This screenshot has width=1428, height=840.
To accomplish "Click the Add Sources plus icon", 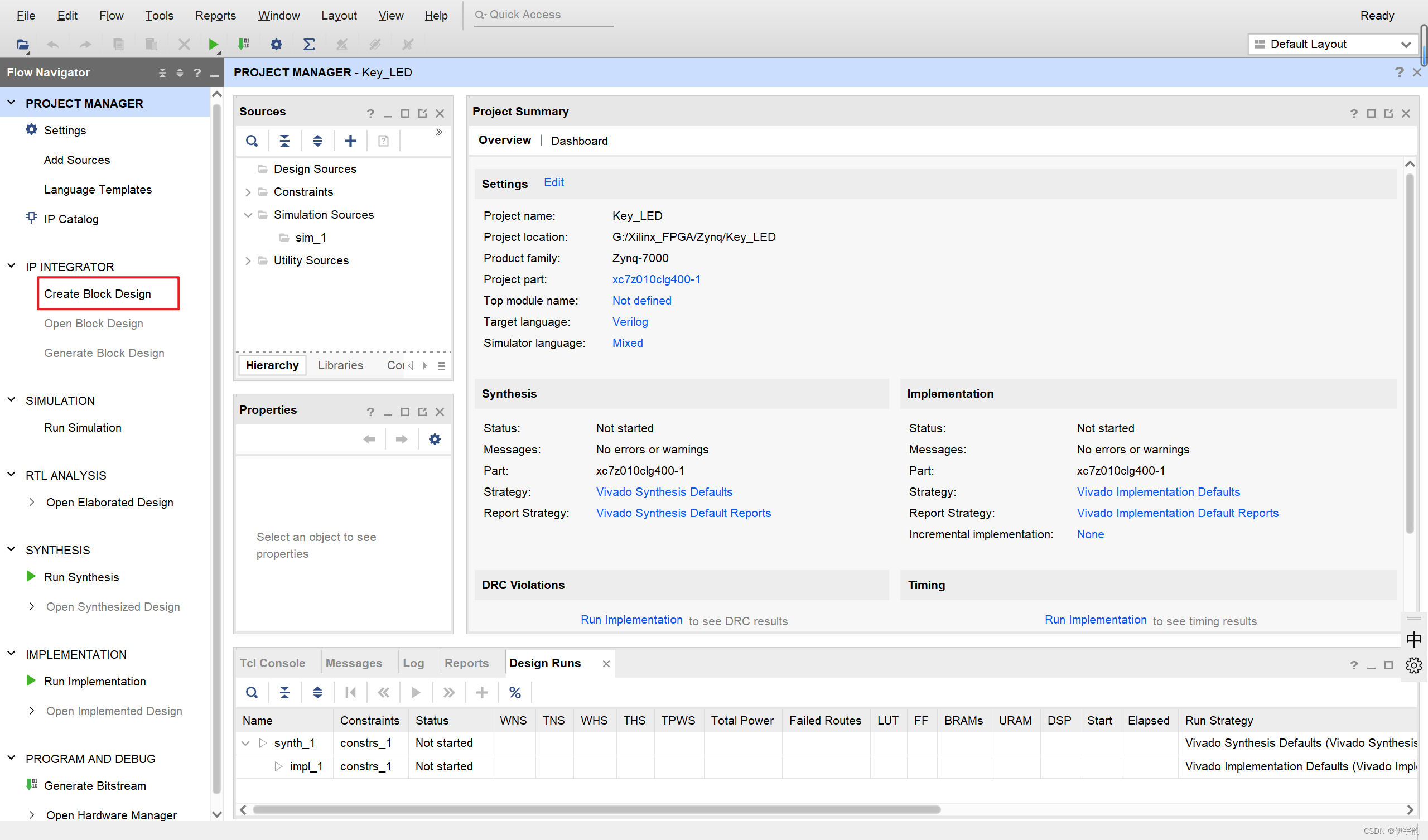I will [350, 141].
